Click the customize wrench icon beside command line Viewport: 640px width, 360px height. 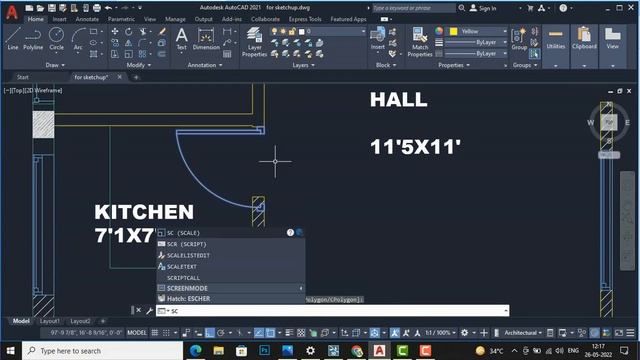[149, 311]
